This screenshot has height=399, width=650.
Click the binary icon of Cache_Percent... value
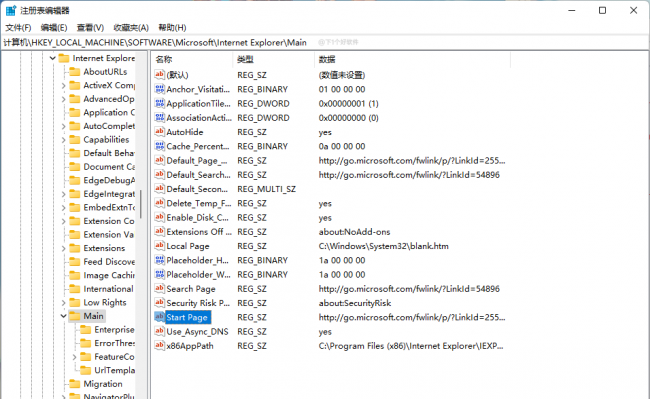pyautogui.click(x=160, y=146)
